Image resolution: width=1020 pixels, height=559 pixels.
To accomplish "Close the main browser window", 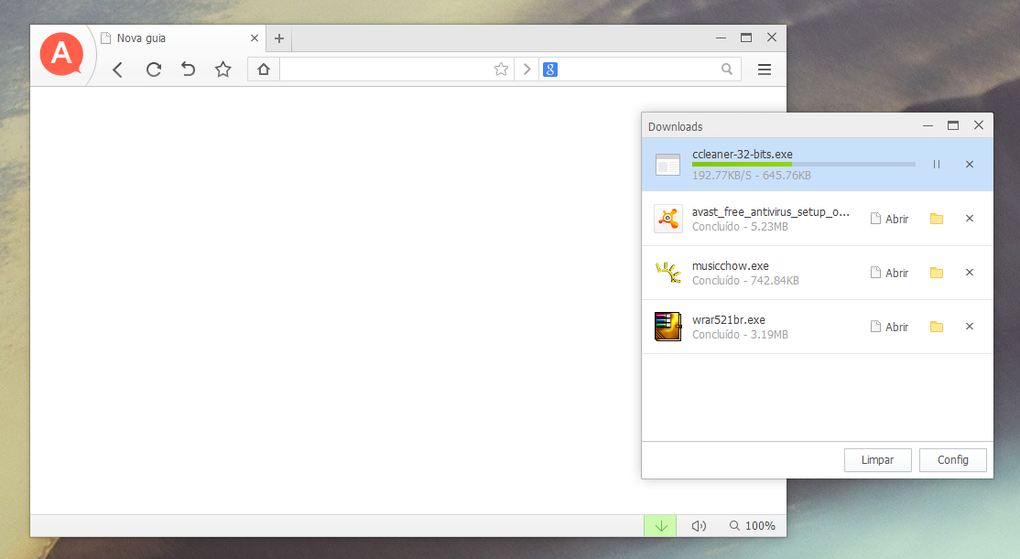I will tap(772, 37).
